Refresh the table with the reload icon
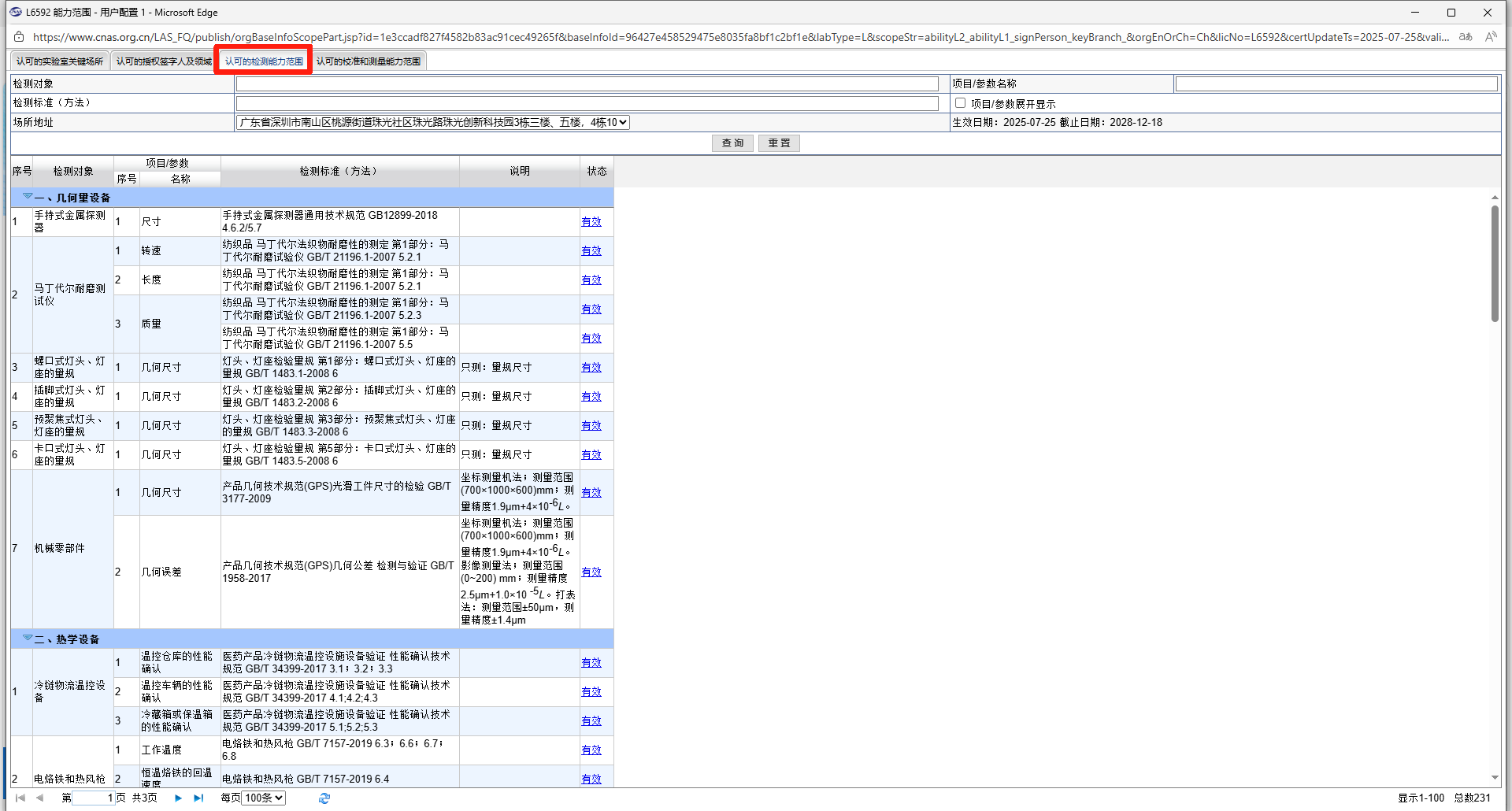Viewport: 1512px width, 811px height. click(324, 798)
